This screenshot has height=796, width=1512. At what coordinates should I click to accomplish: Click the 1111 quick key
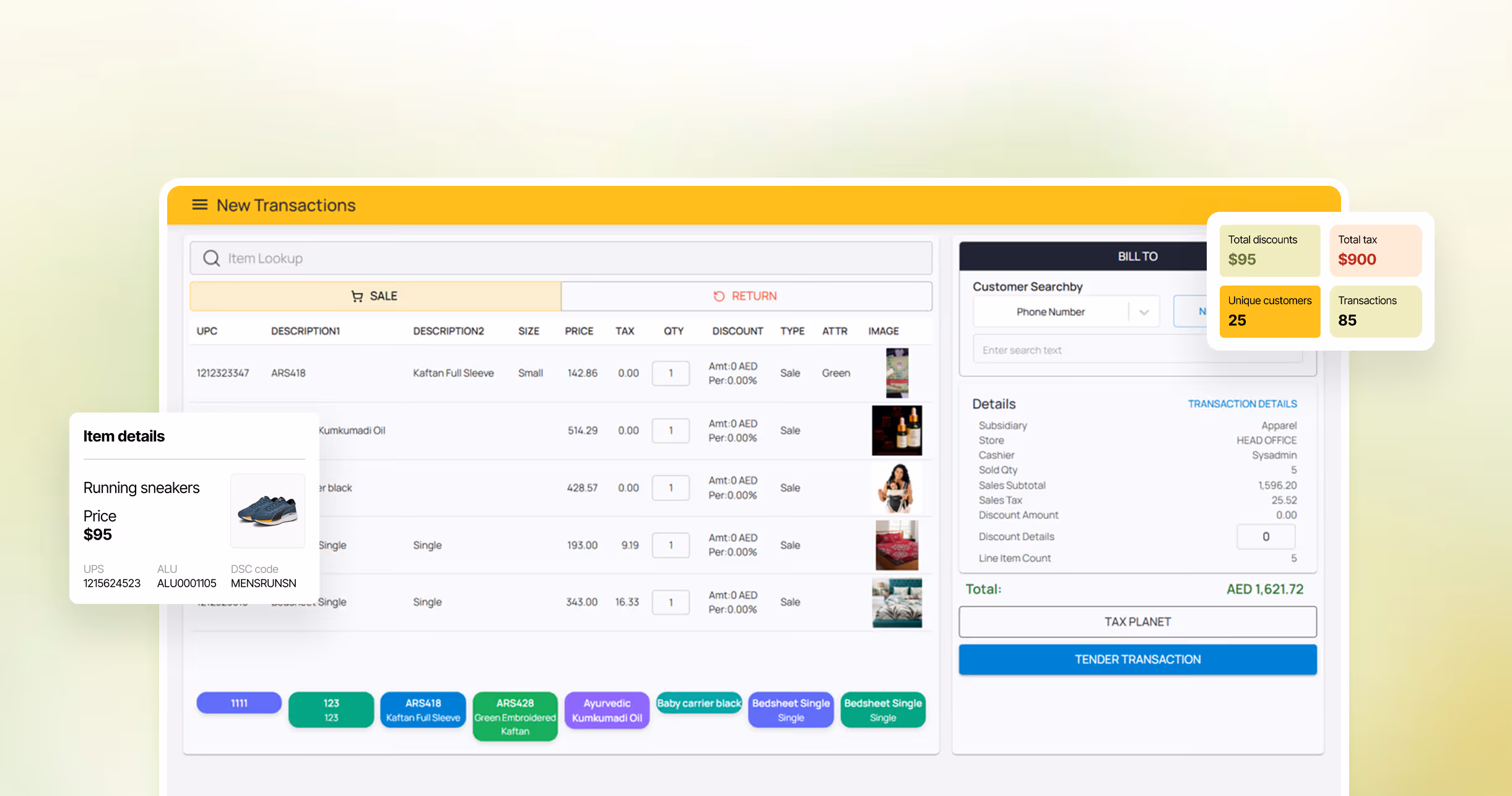click(239, 702)
